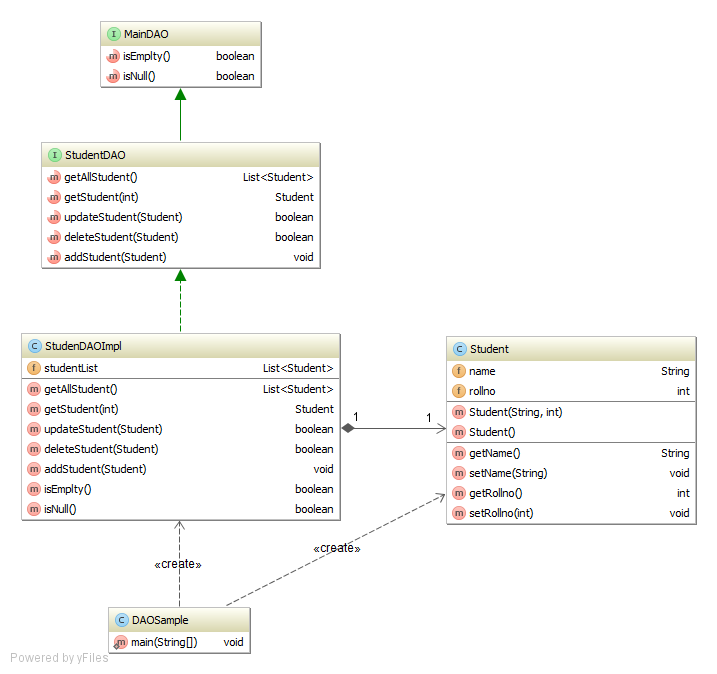Click constructor icon of Student()
The width and height of the screenshot is (717, 674).
coord(459,432)
